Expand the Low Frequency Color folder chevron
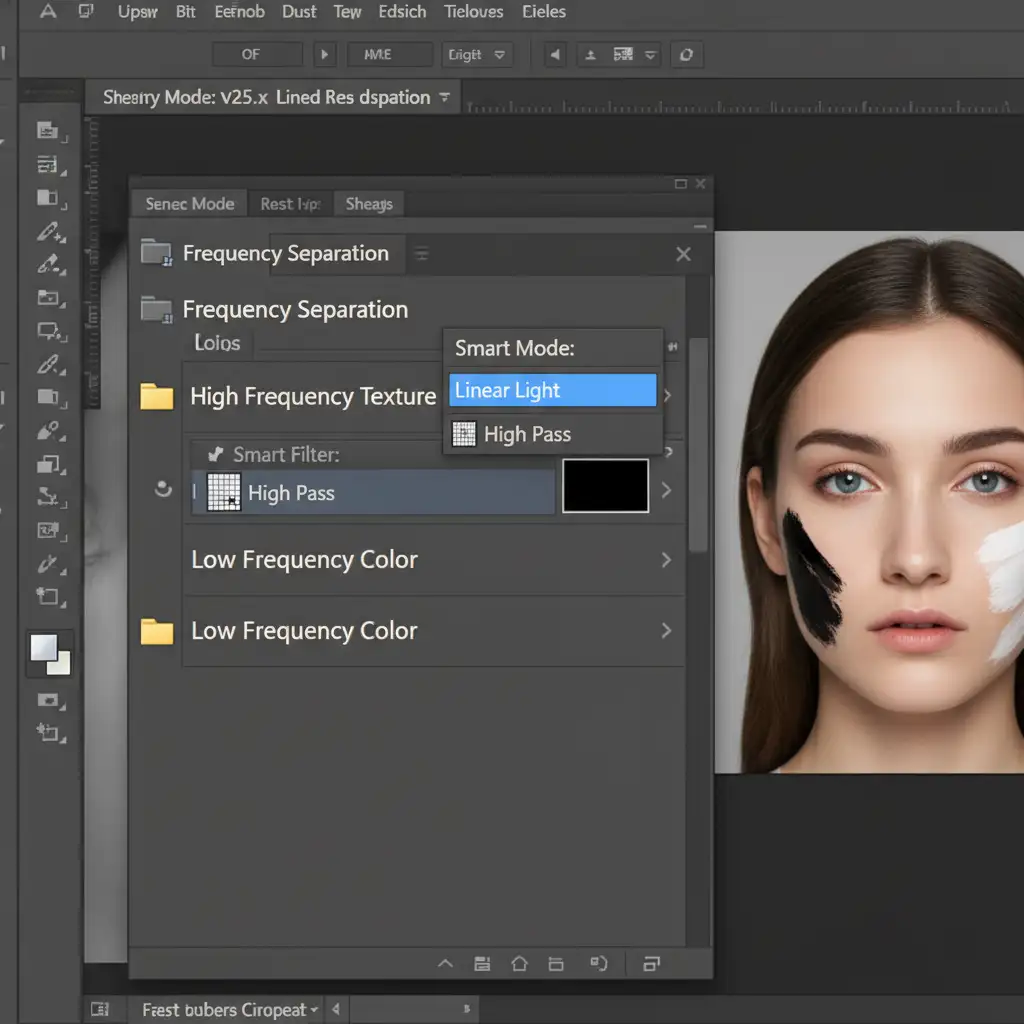The image size is (1024, 1024). pos(666,631)
